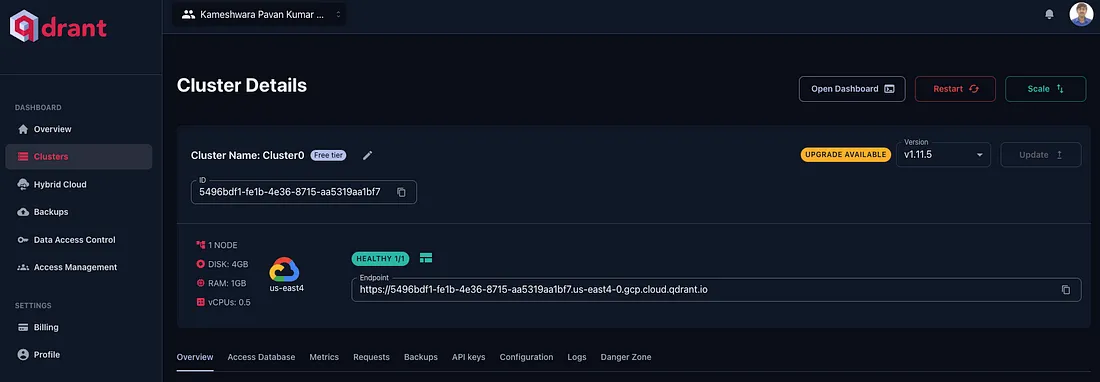The width and height of the screenshot is (1100, 382).
Task: Click the disabled Update button
Action: (1041, 155)
